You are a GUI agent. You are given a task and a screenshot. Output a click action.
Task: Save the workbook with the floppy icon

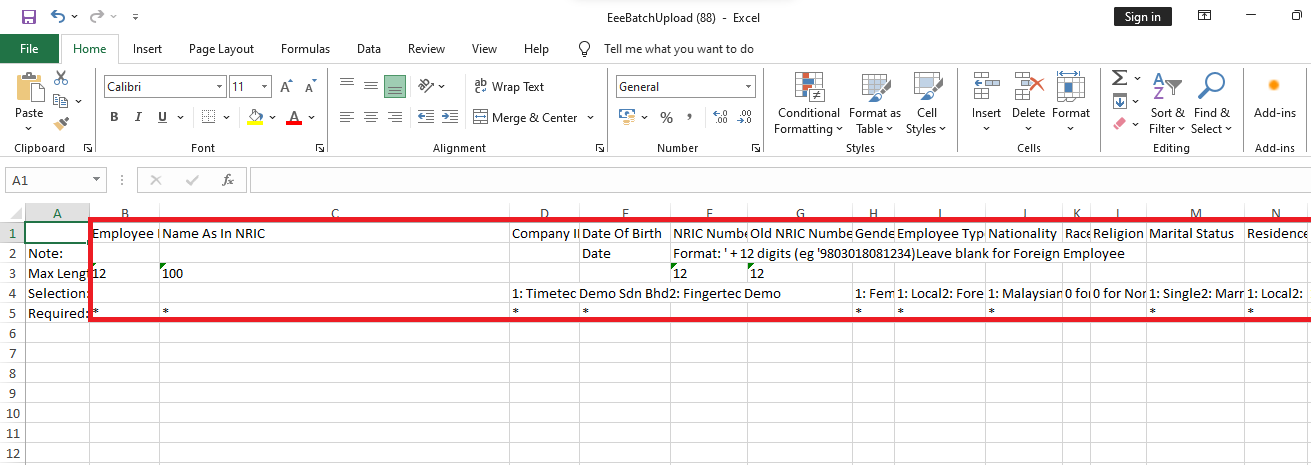coord(28,17)
